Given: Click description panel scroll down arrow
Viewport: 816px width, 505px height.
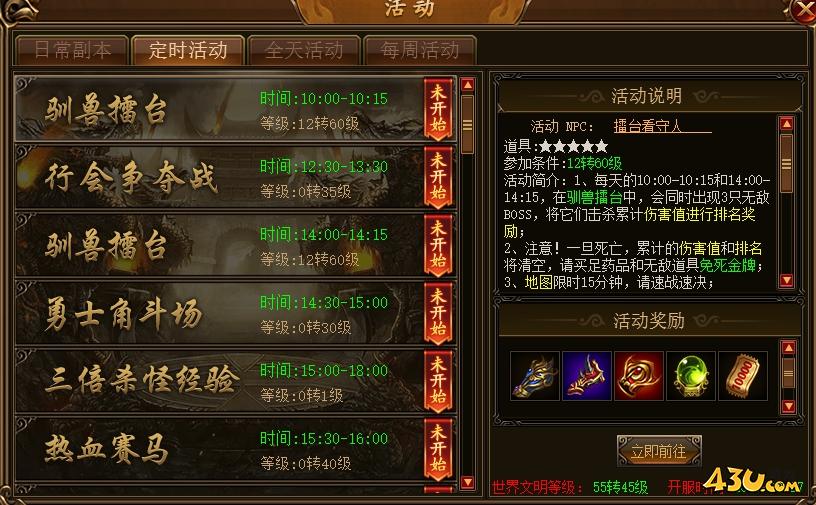Looking at the screenshot, I should point(786,281).
